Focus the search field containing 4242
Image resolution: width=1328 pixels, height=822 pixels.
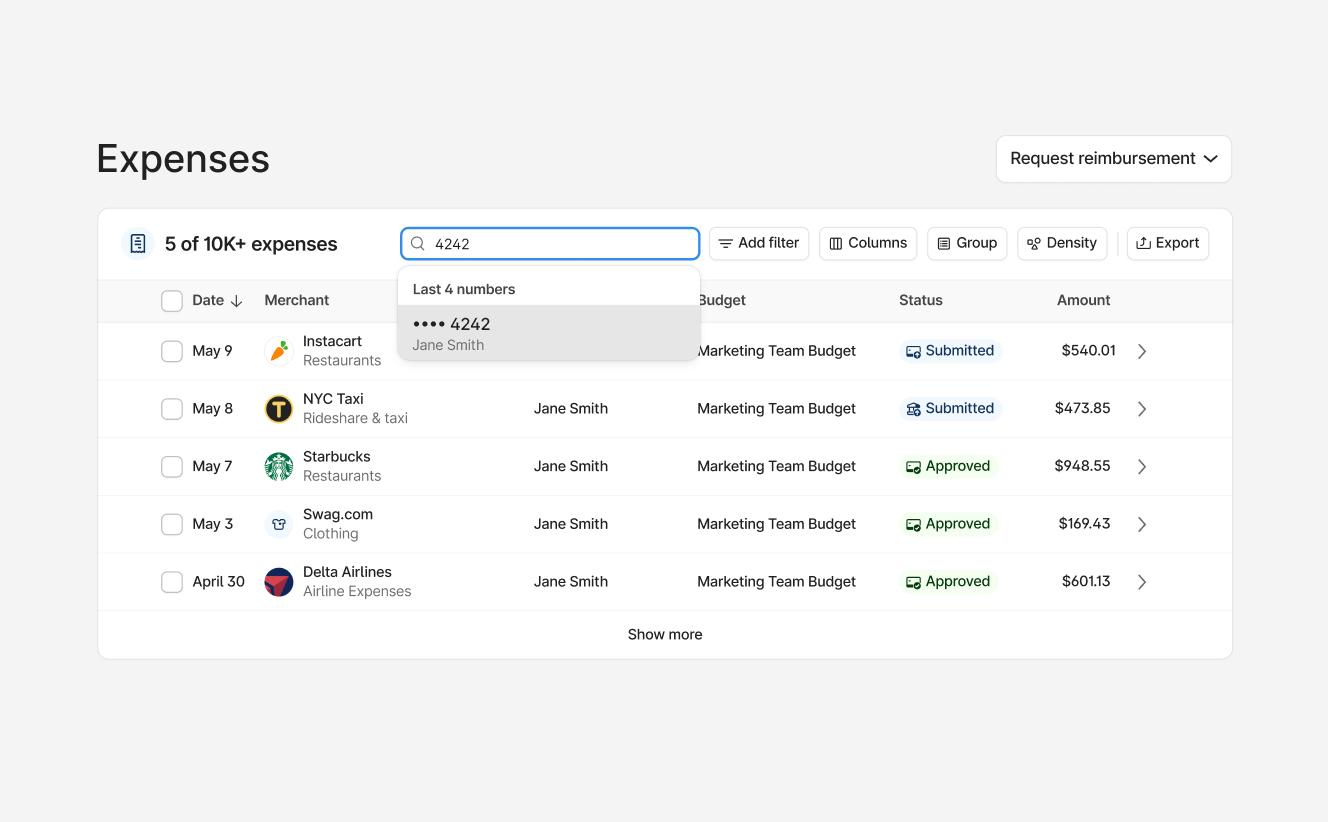click(560, 244)
